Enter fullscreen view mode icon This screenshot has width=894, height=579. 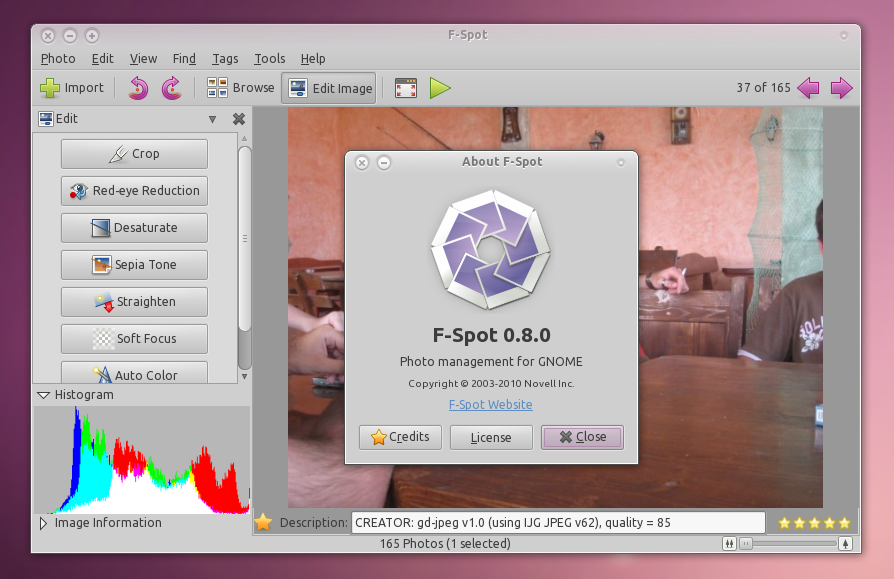(406, 88)
